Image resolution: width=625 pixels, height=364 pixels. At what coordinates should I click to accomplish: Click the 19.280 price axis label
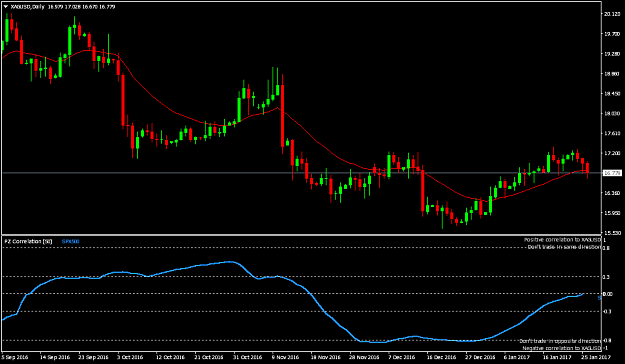(x=612, y=54)
